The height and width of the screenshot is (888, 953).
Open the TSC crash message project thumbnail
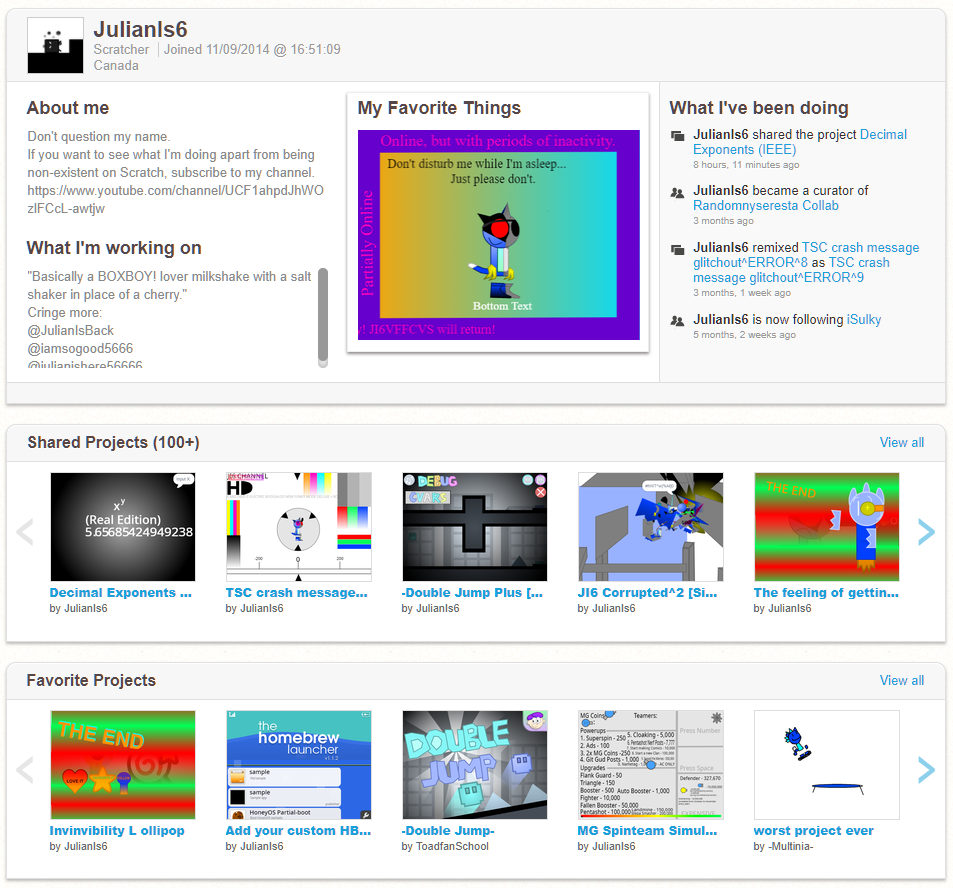tap(299, 526)
